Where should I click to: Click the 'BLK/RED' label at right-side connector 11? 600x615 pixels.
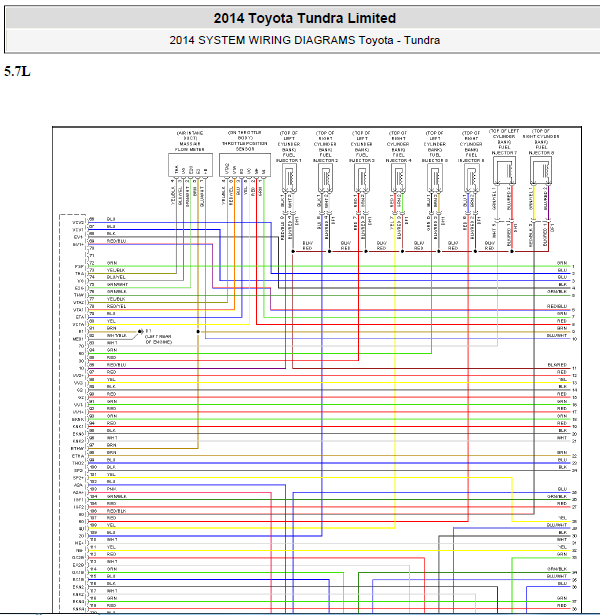pos(557,365)
